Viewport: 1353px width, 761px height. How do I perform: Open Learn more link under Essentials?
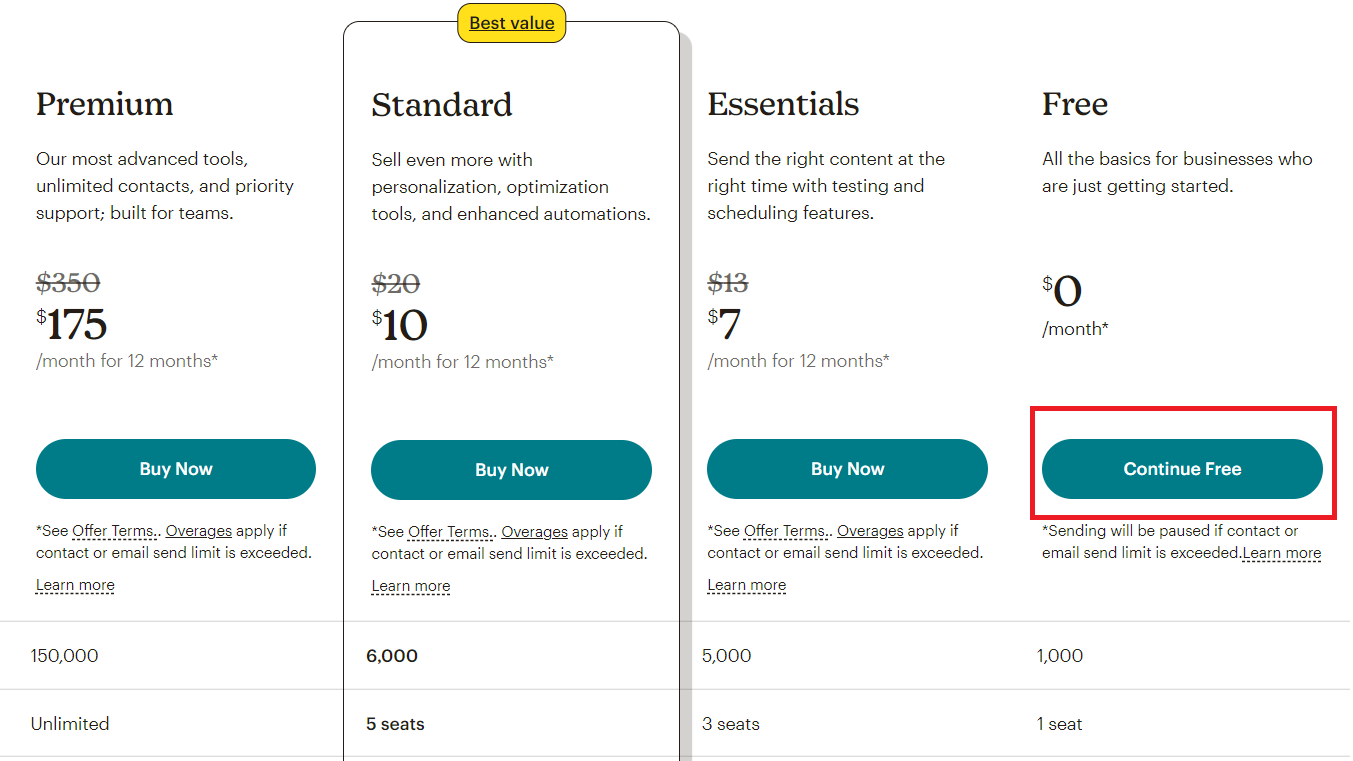(x=747, y=585)
